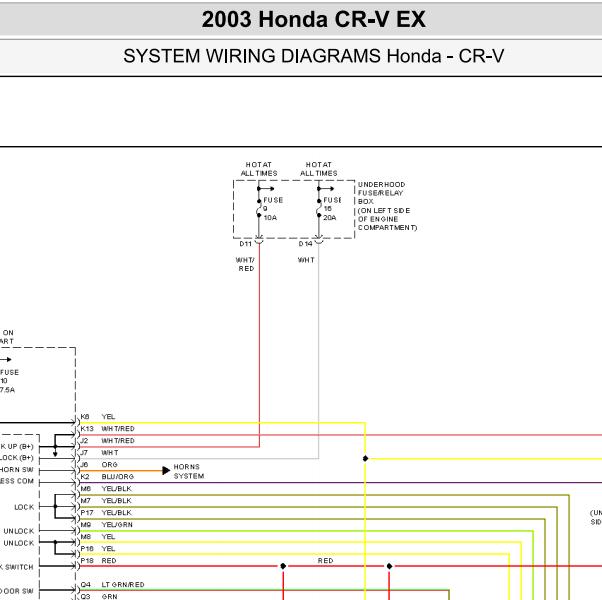Click the P18 pin label
602x600 pixels.
click(87, 560)
